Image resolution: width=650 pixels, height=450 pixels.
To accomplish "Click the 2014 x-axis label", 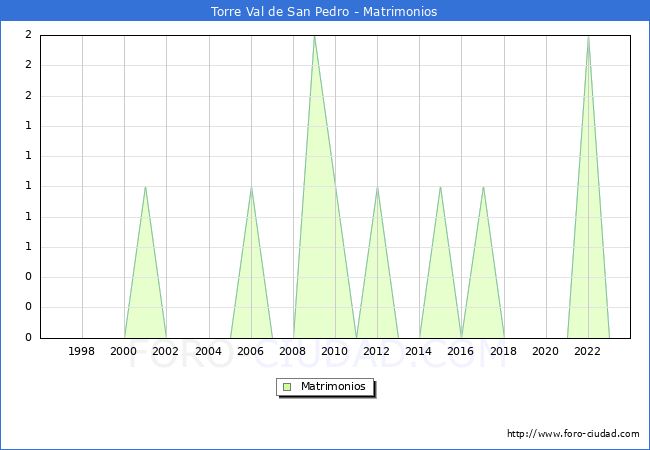I will (x=419, y=351).
